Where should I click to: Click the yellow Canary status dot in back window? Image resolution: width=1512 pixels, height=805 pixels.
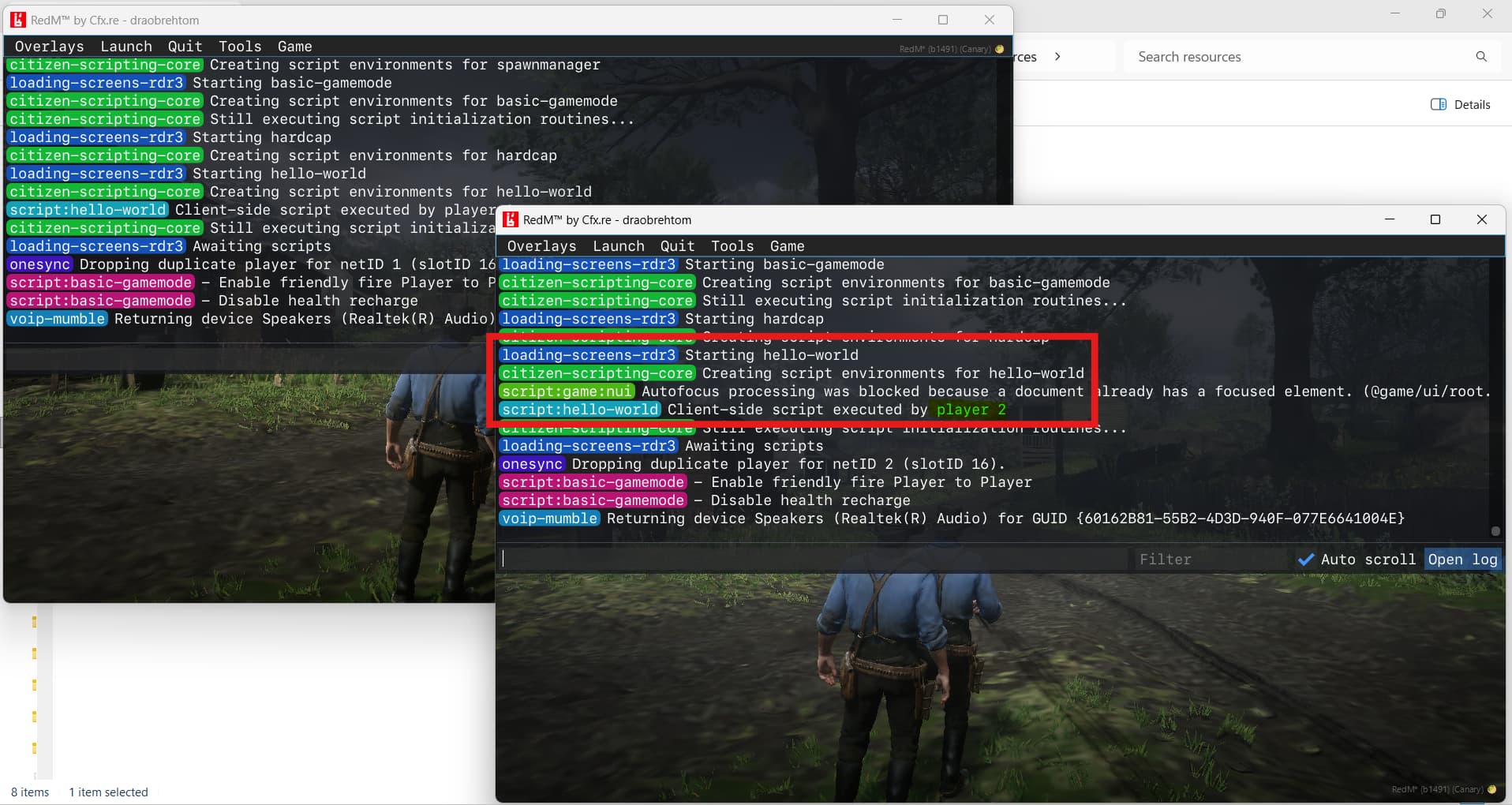[x=999, y=49]
